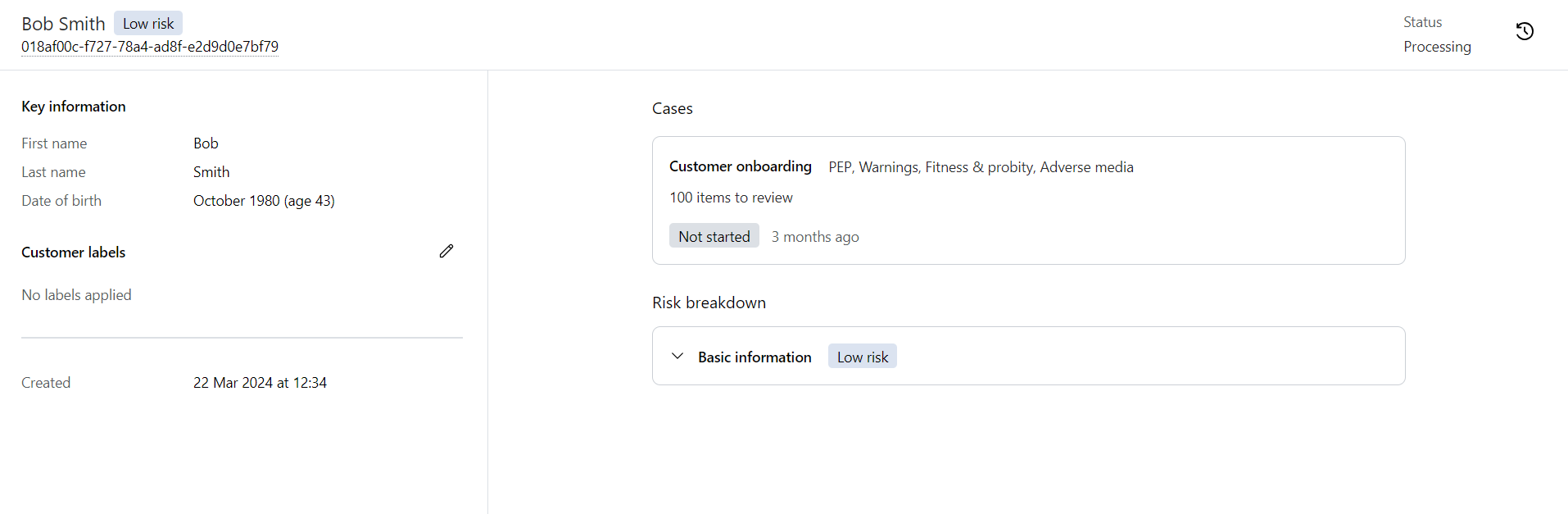Click the Not started status badge
This screenshot has width=1568, height=514.
click(714, 236)
